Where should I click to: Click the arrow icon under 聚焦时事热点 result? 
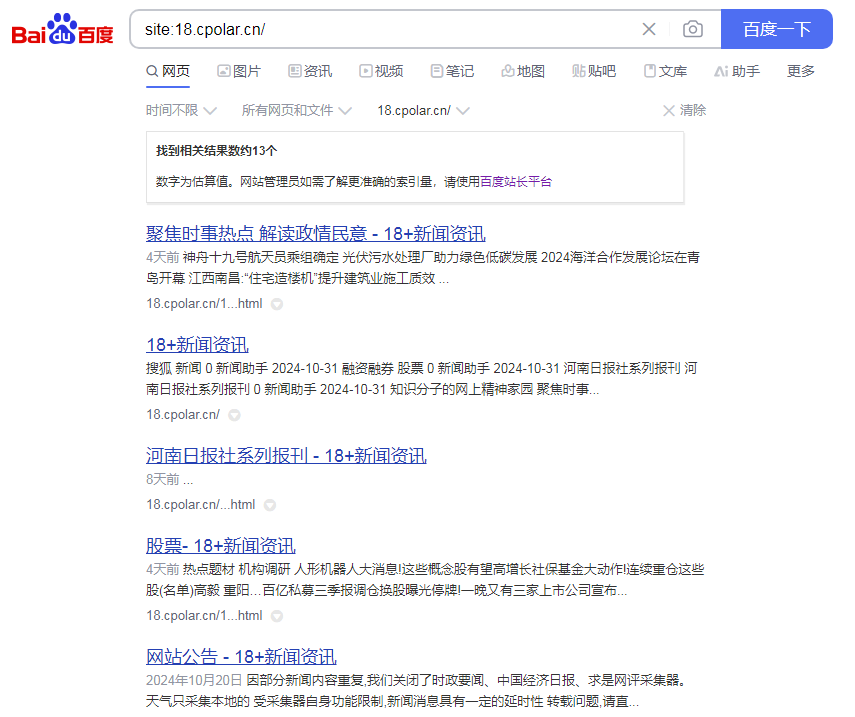pyautogui.click(x=277, y=304)
